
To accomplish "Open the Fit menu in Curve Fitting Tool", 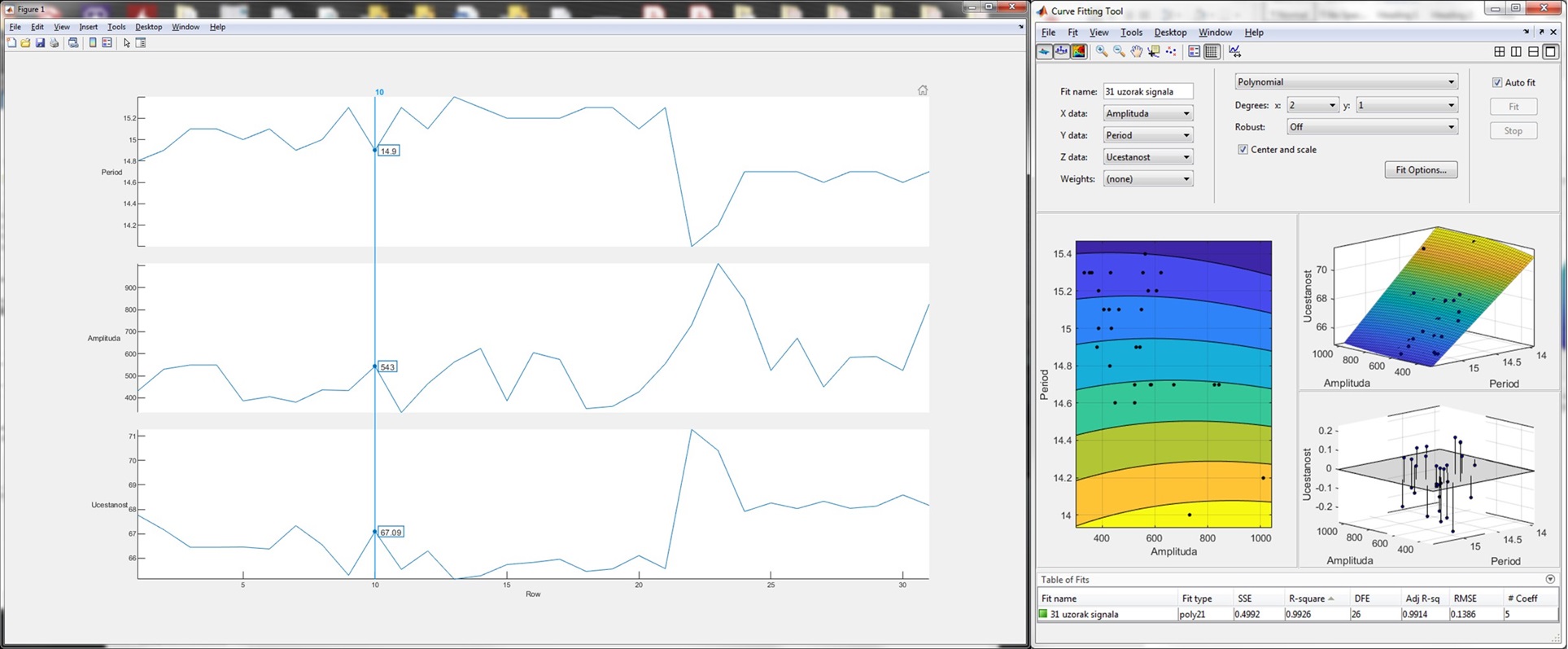I will coord(1072,33).
